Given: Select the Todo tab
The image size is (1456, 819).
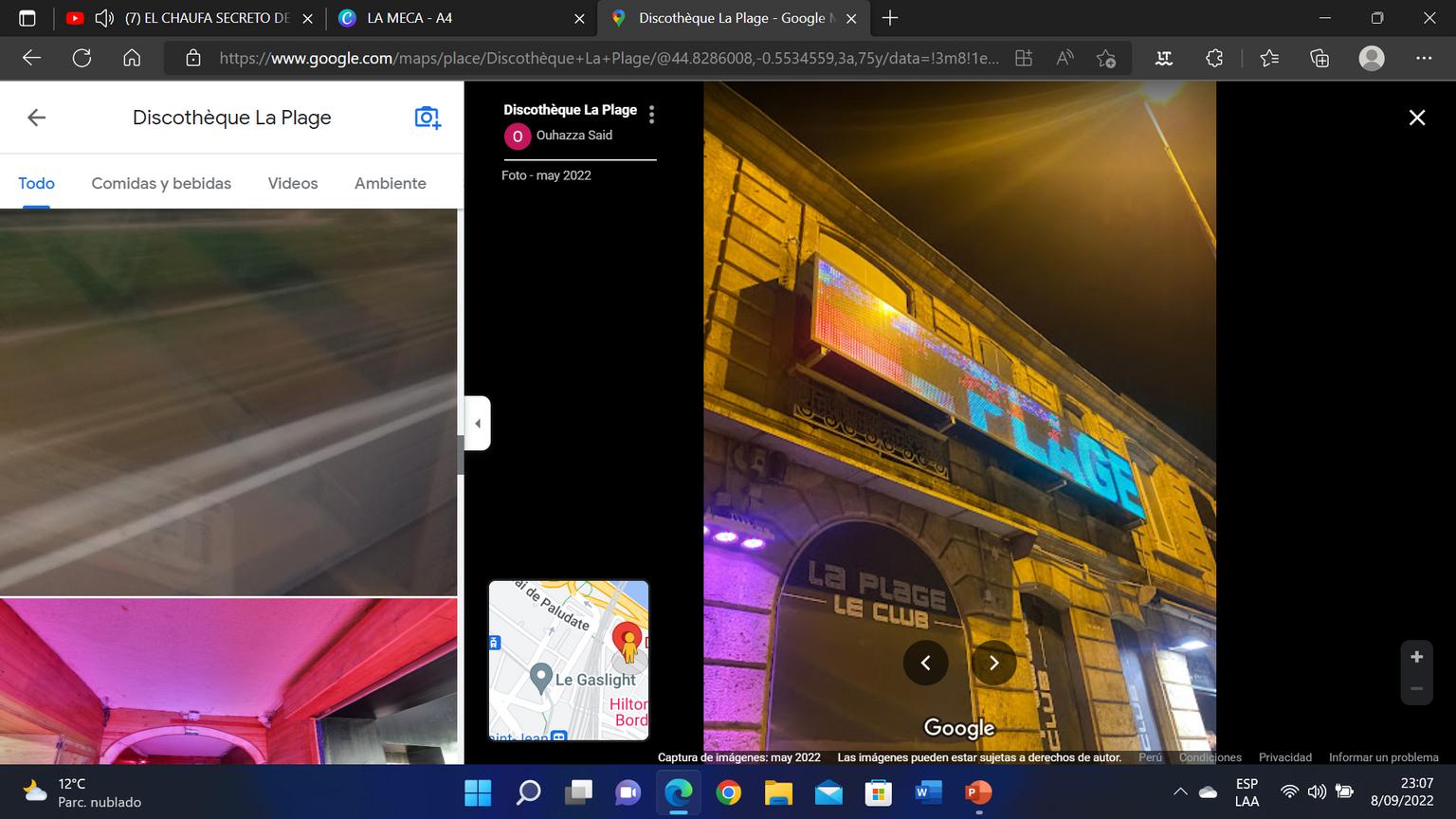Looking at the screenshot, I should (x=36, y=183).
